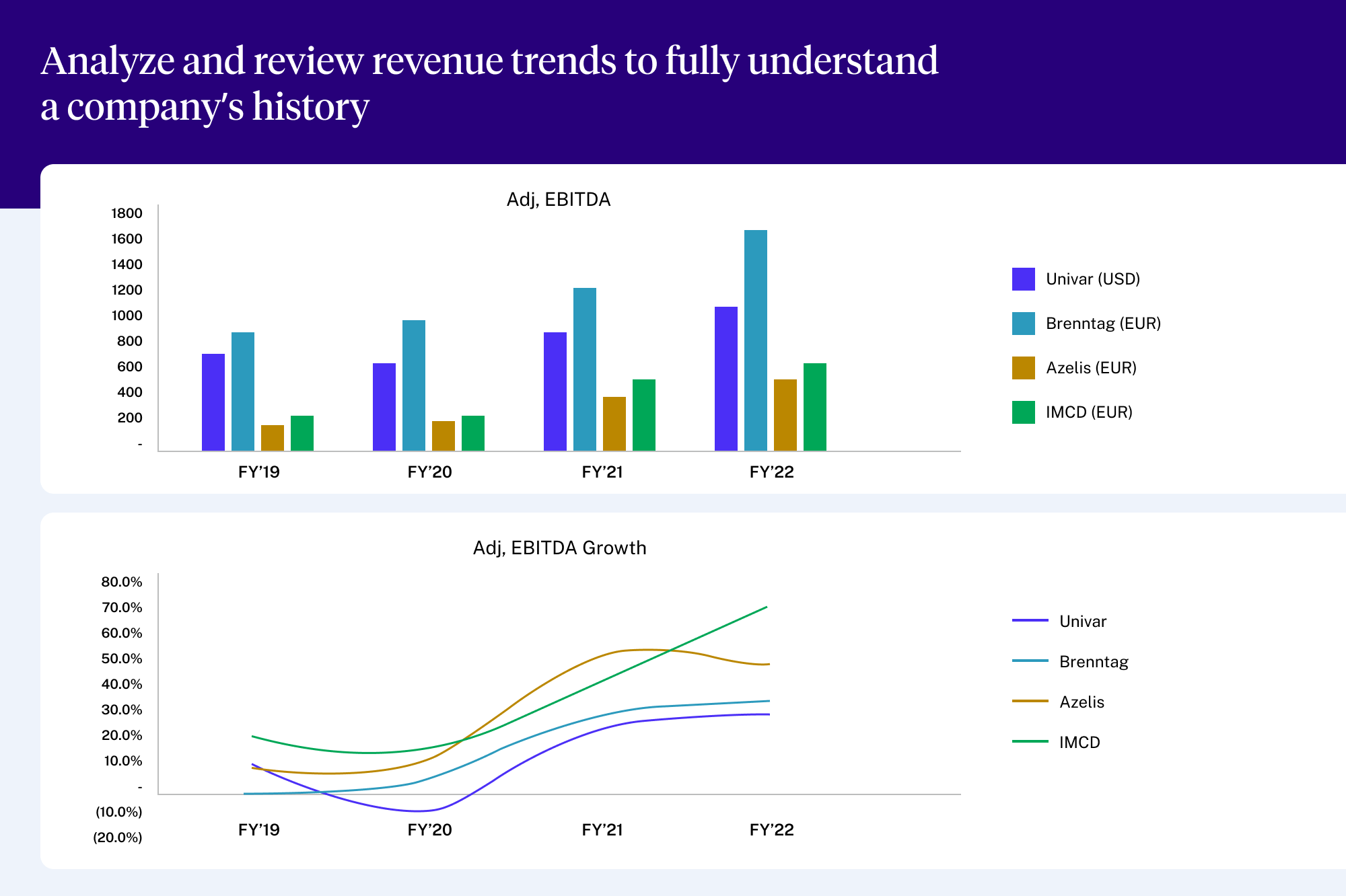Screen dimensions: 1346x896
Task: Click the Brenntag (EUR) blue legend swatch
Action: [1023, 324]
